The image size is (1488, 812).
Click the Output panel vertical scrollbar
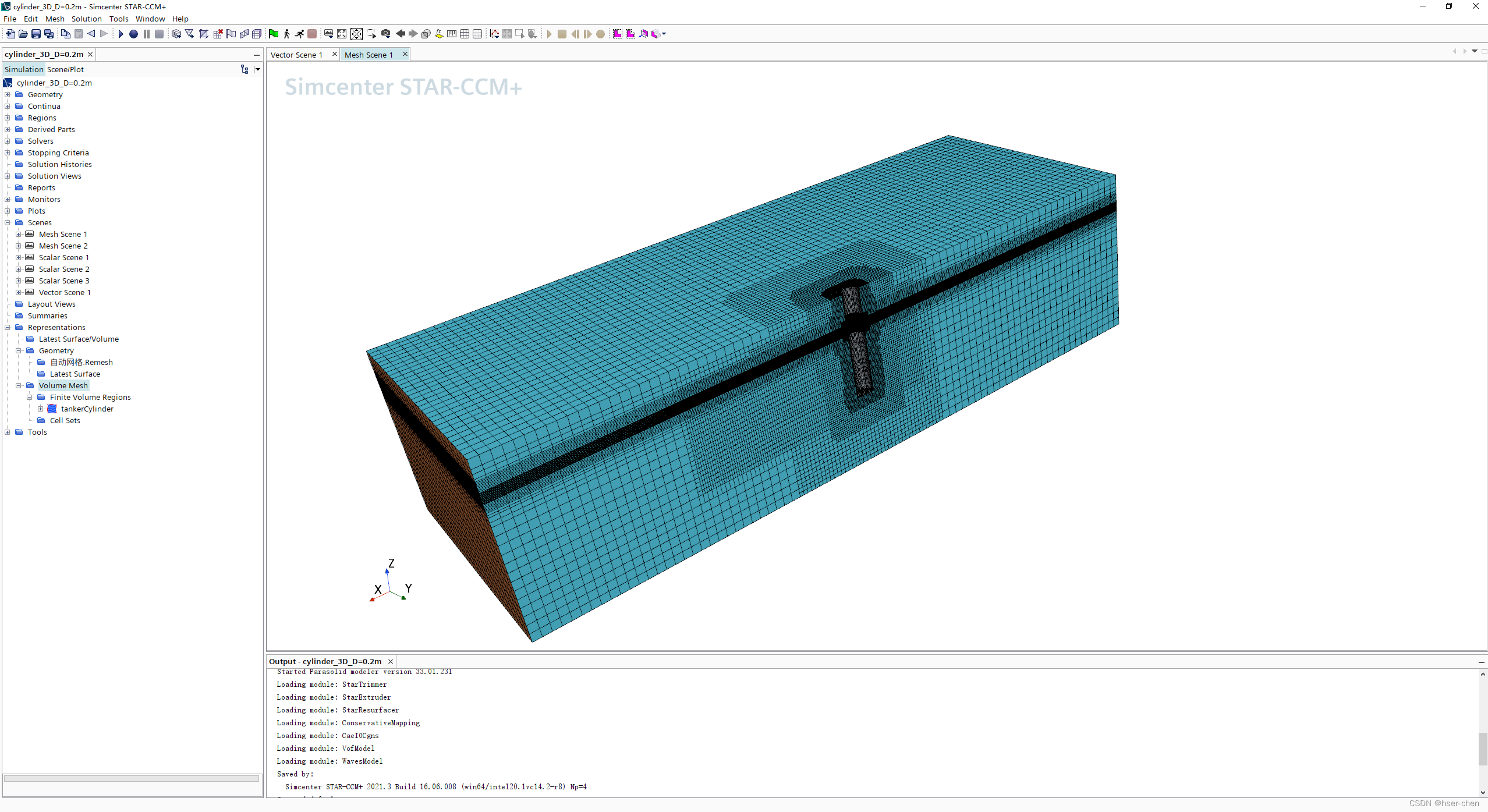[1482, 748]
